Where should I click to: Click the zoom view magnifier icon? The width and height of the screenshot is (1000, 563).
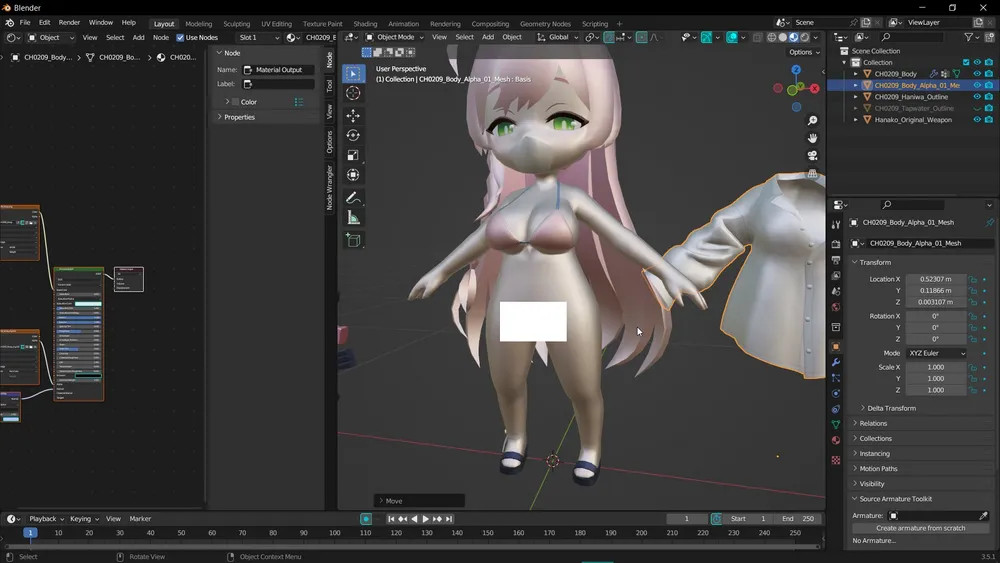pos(812,121)
